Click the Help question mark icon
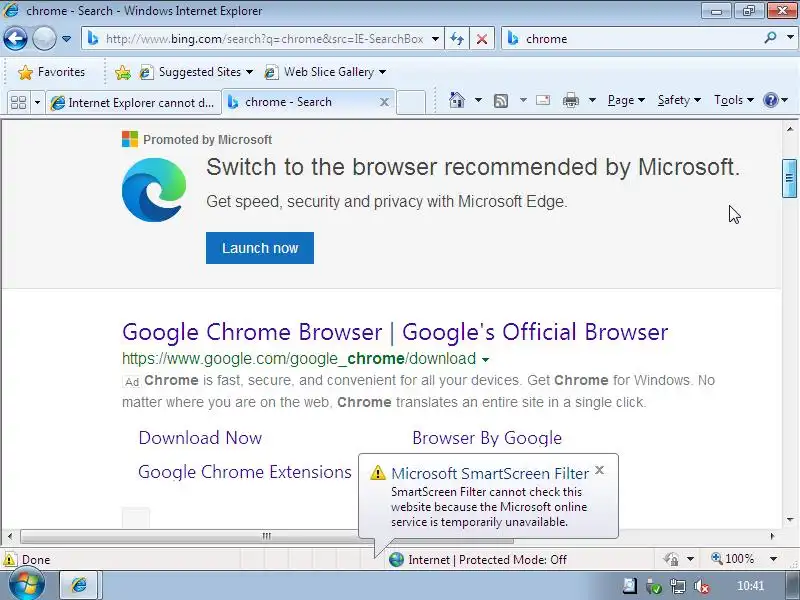 pyautogui.click(x=770, y=100)
